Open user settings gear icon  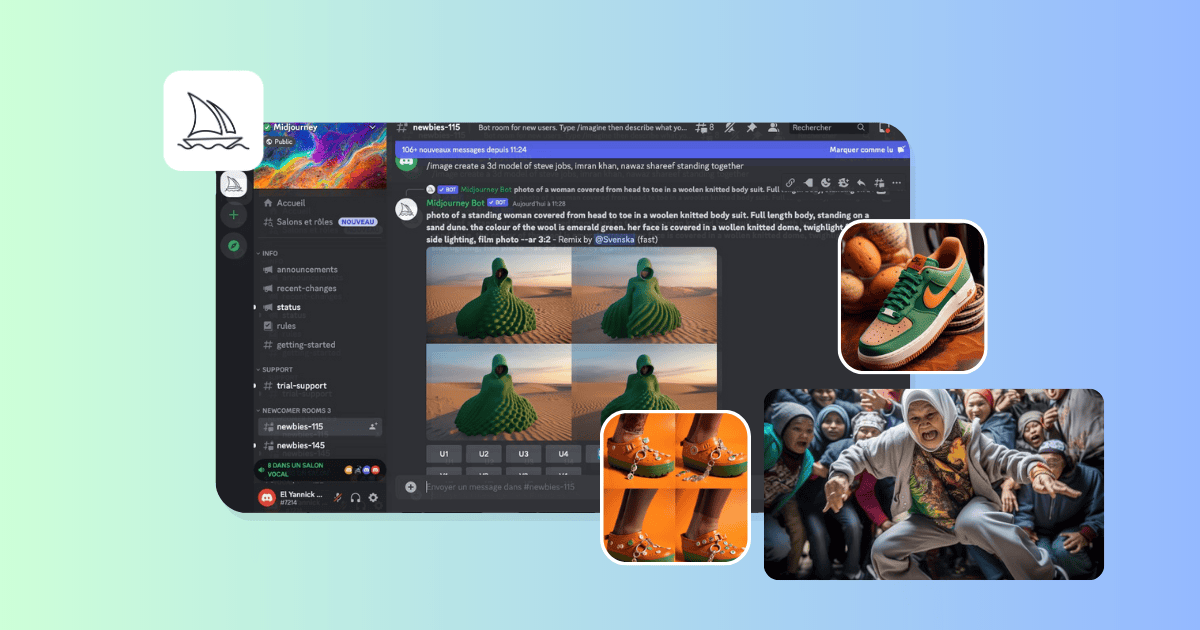373,498
